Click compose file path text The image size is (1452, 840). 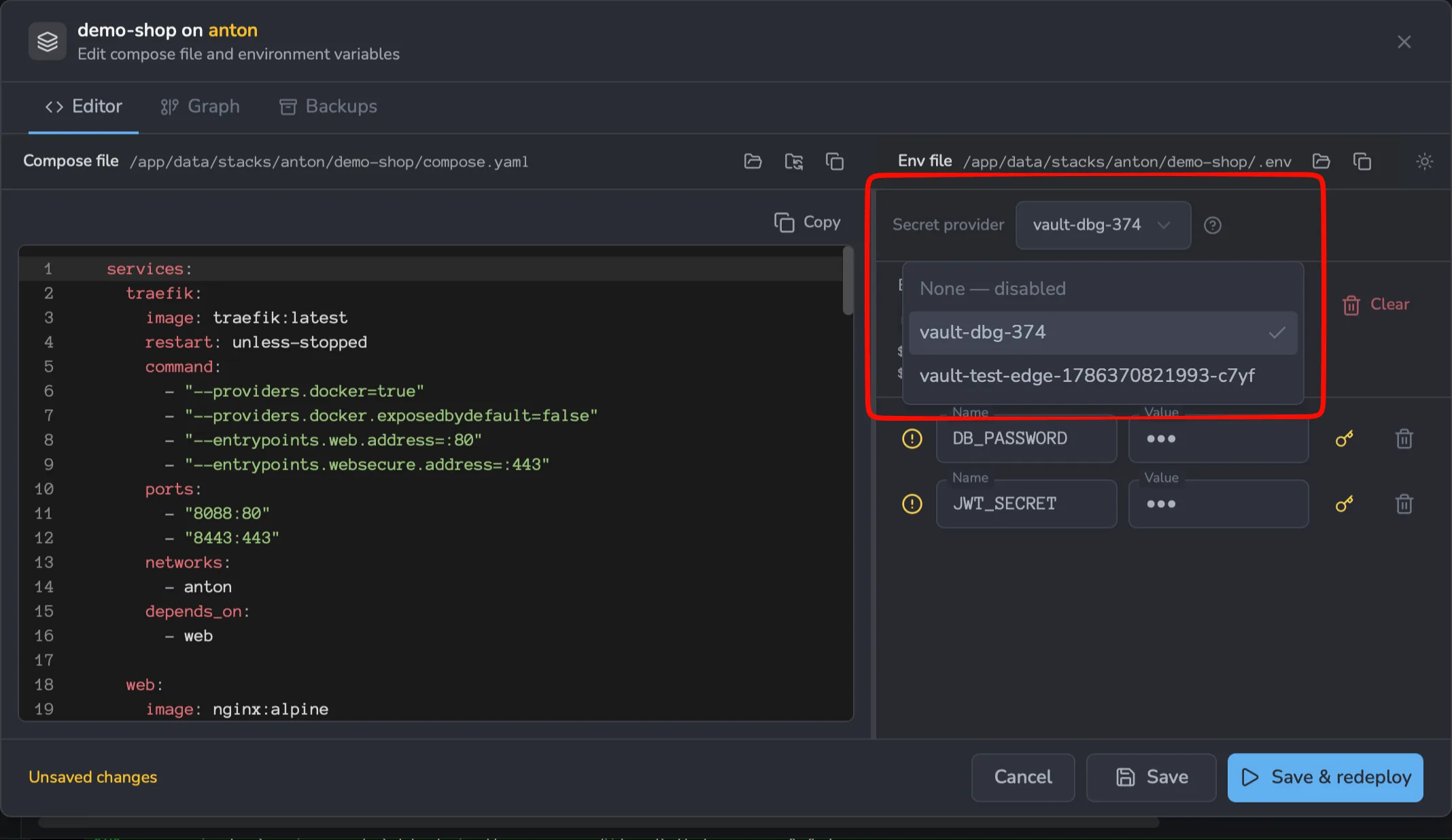tap(329, 162)
